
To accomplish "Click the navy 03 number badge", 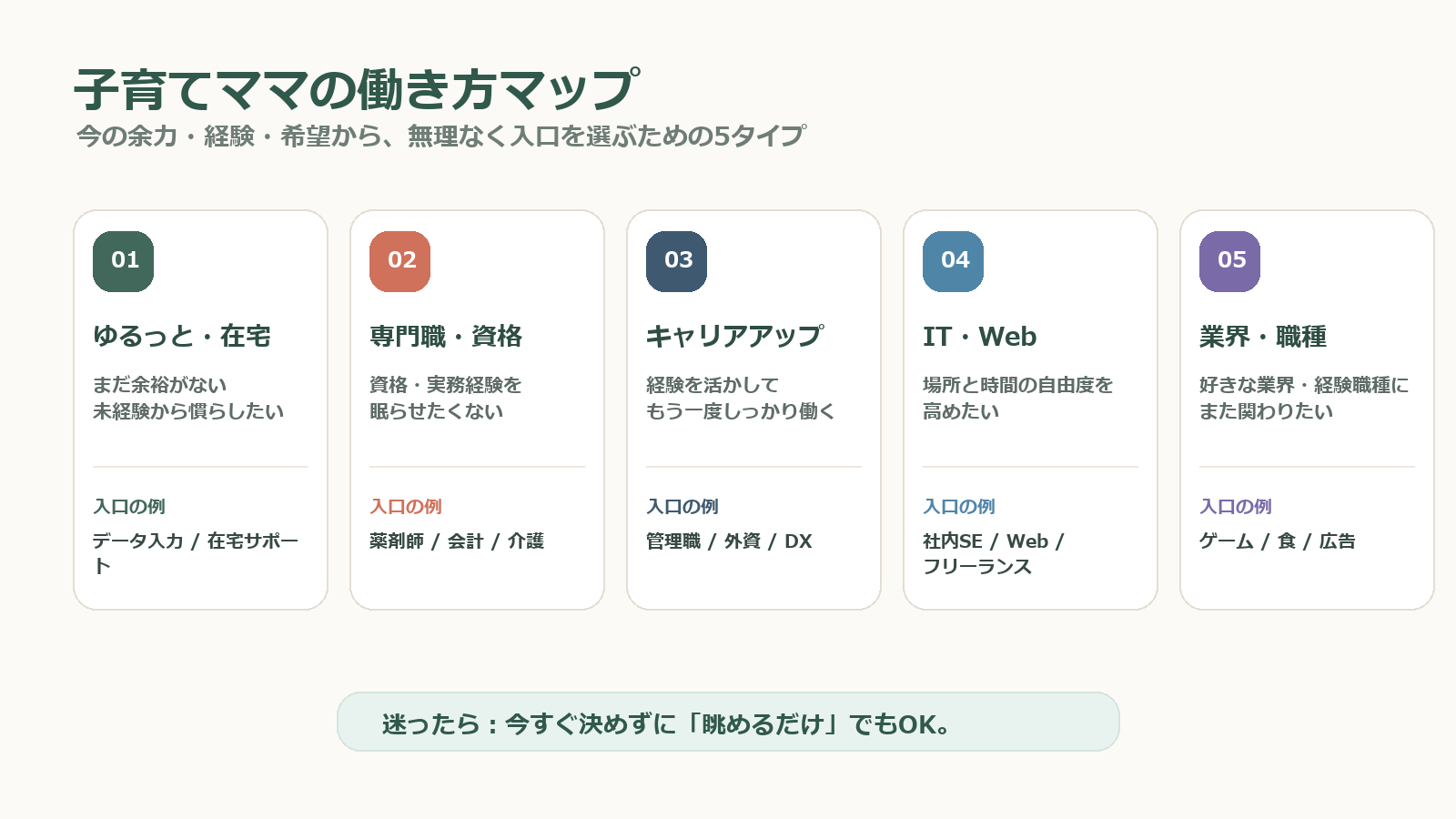I will coord(676,261).
